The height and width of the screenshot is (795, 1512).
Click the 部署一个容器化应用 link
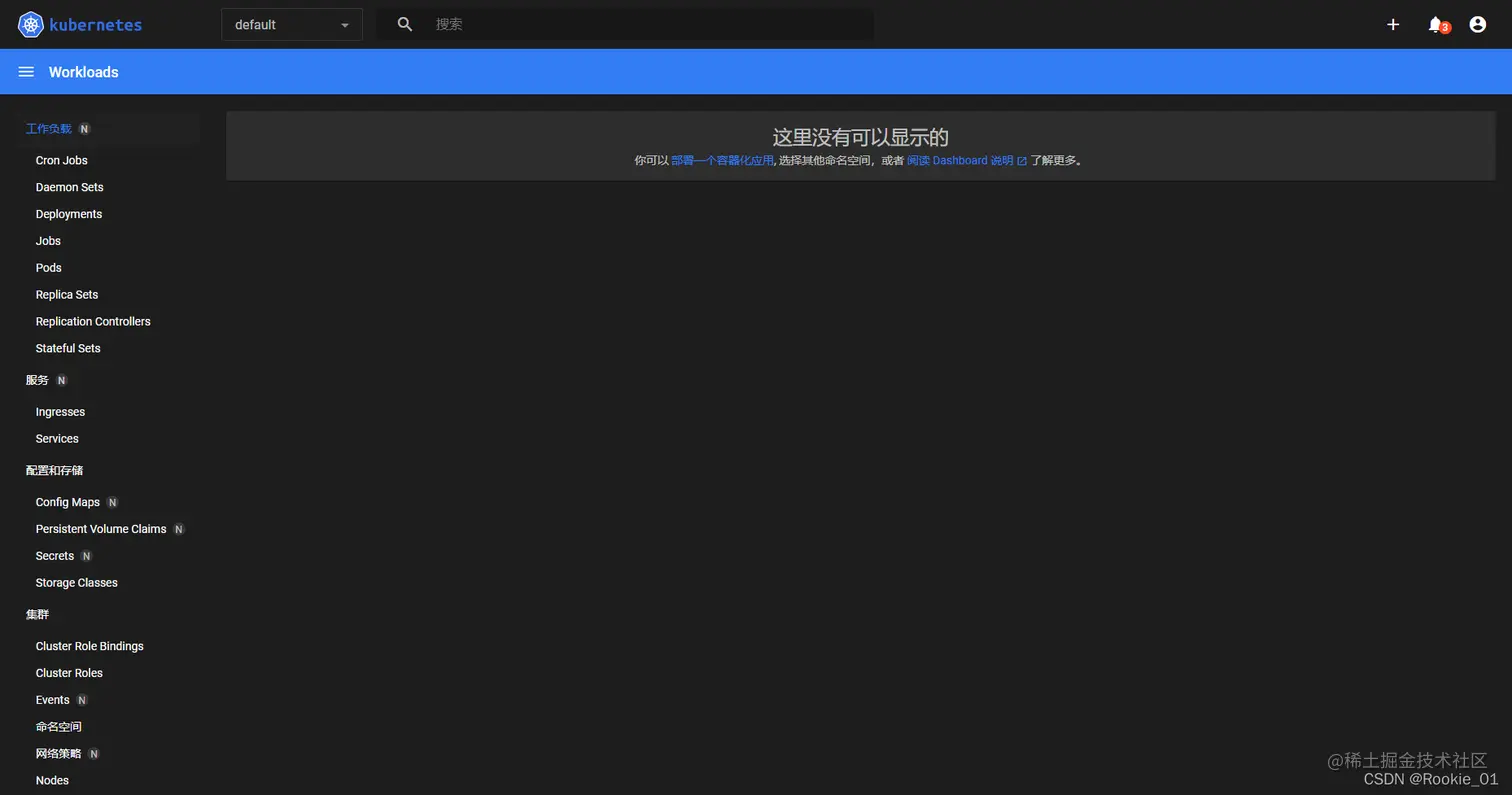721,160
